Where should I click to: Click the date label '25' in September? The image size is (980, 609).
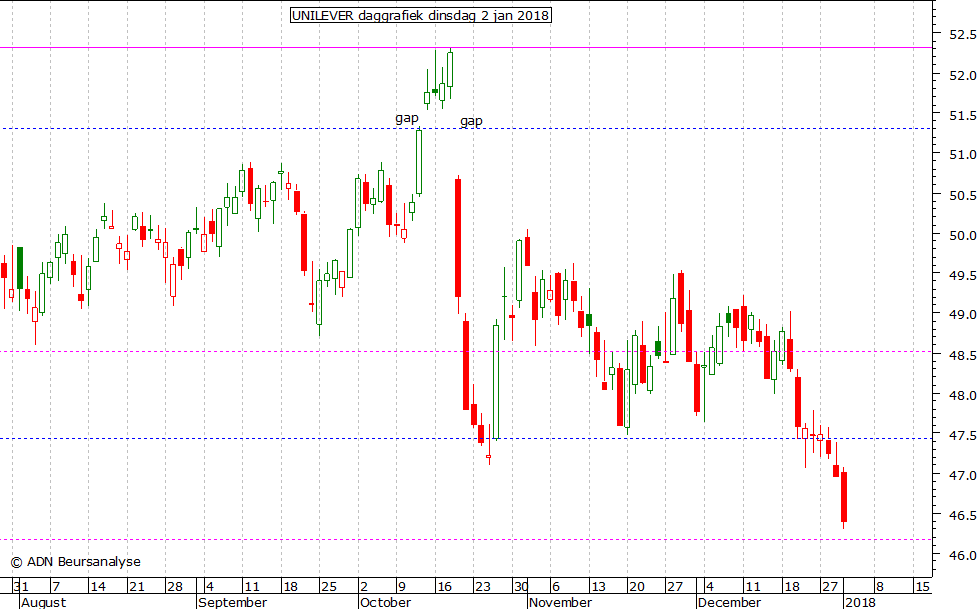(x=329, y=586)
